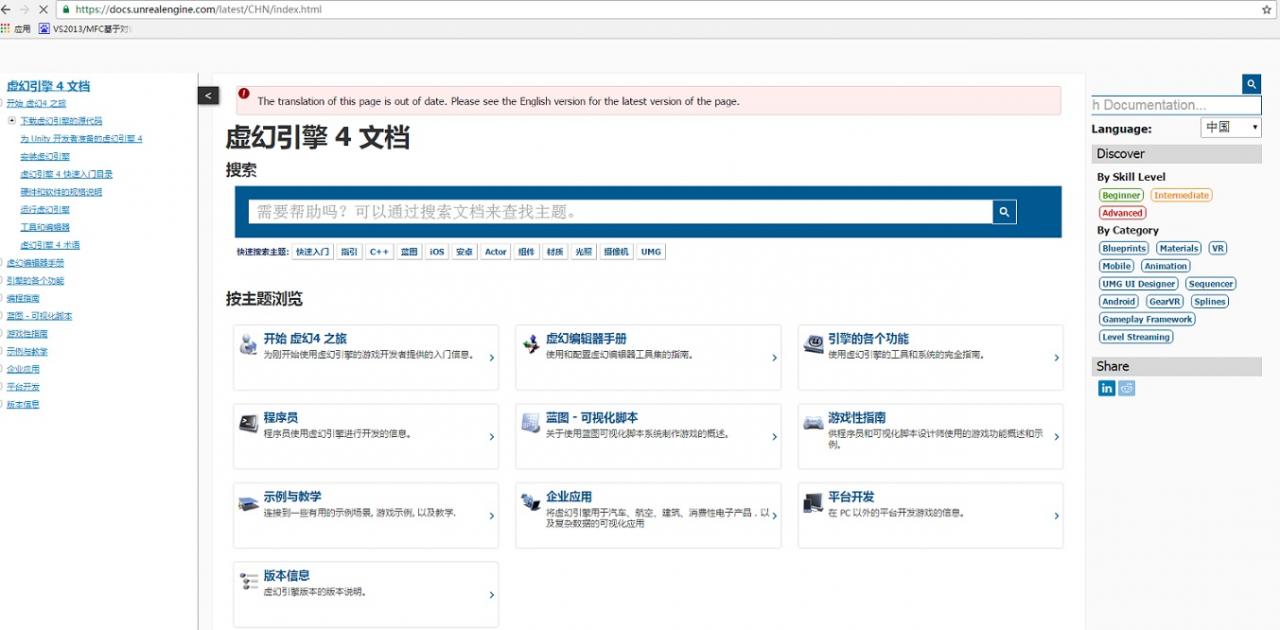Open sidebar link 工具和编辑器
This screenshot has height=630, width=1280.
tap(45, 227)
